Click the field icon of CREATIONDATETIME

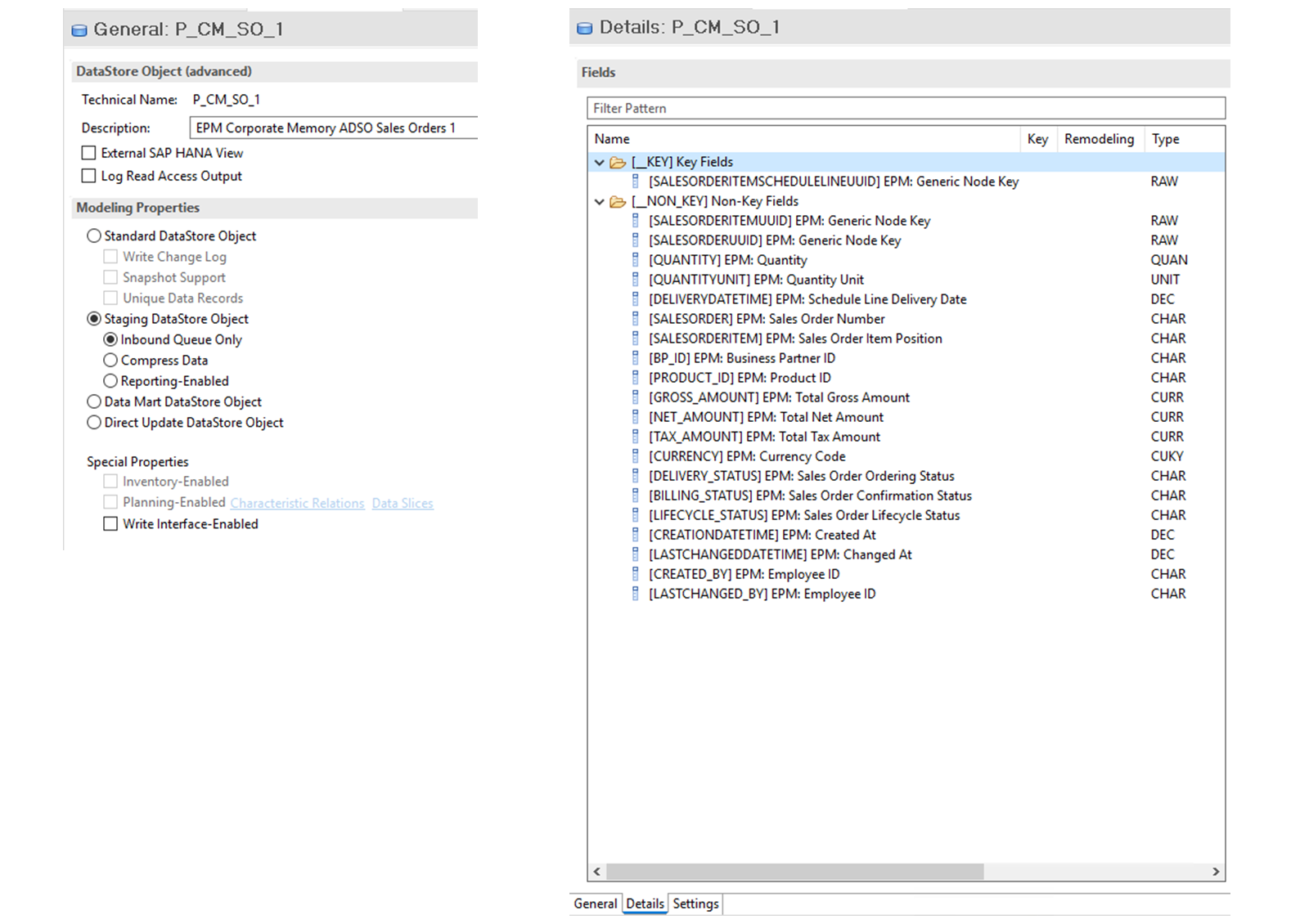pyautogui.click(x=636, y=535)
